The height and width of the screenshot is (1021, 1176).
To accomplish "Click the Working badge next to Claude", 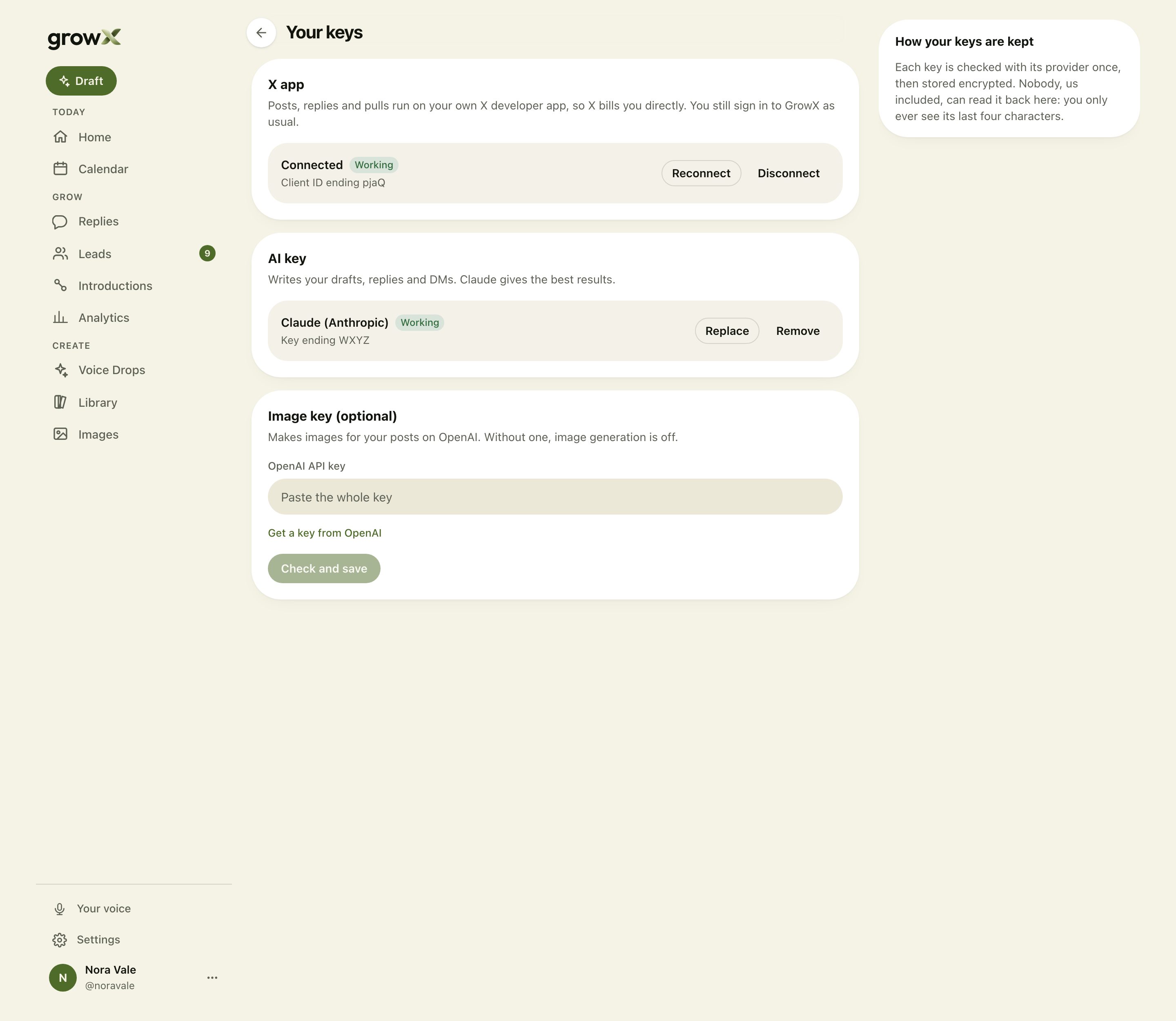I will point(420,323).
